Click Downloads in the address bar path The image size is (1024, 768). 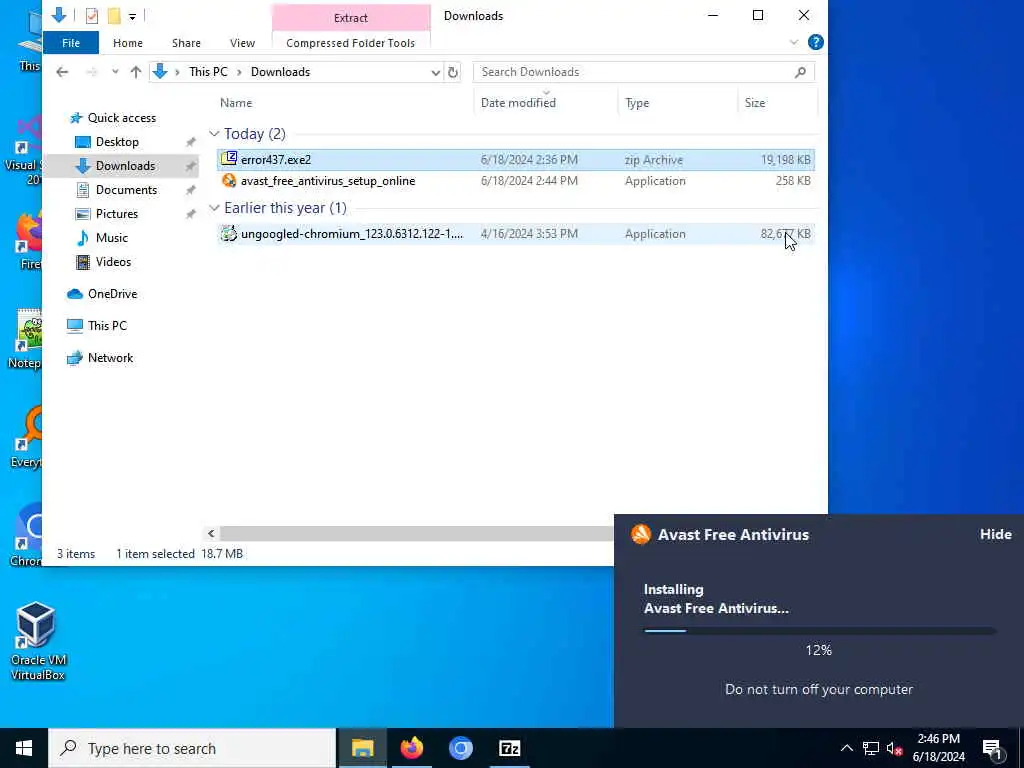pos(280,72)
